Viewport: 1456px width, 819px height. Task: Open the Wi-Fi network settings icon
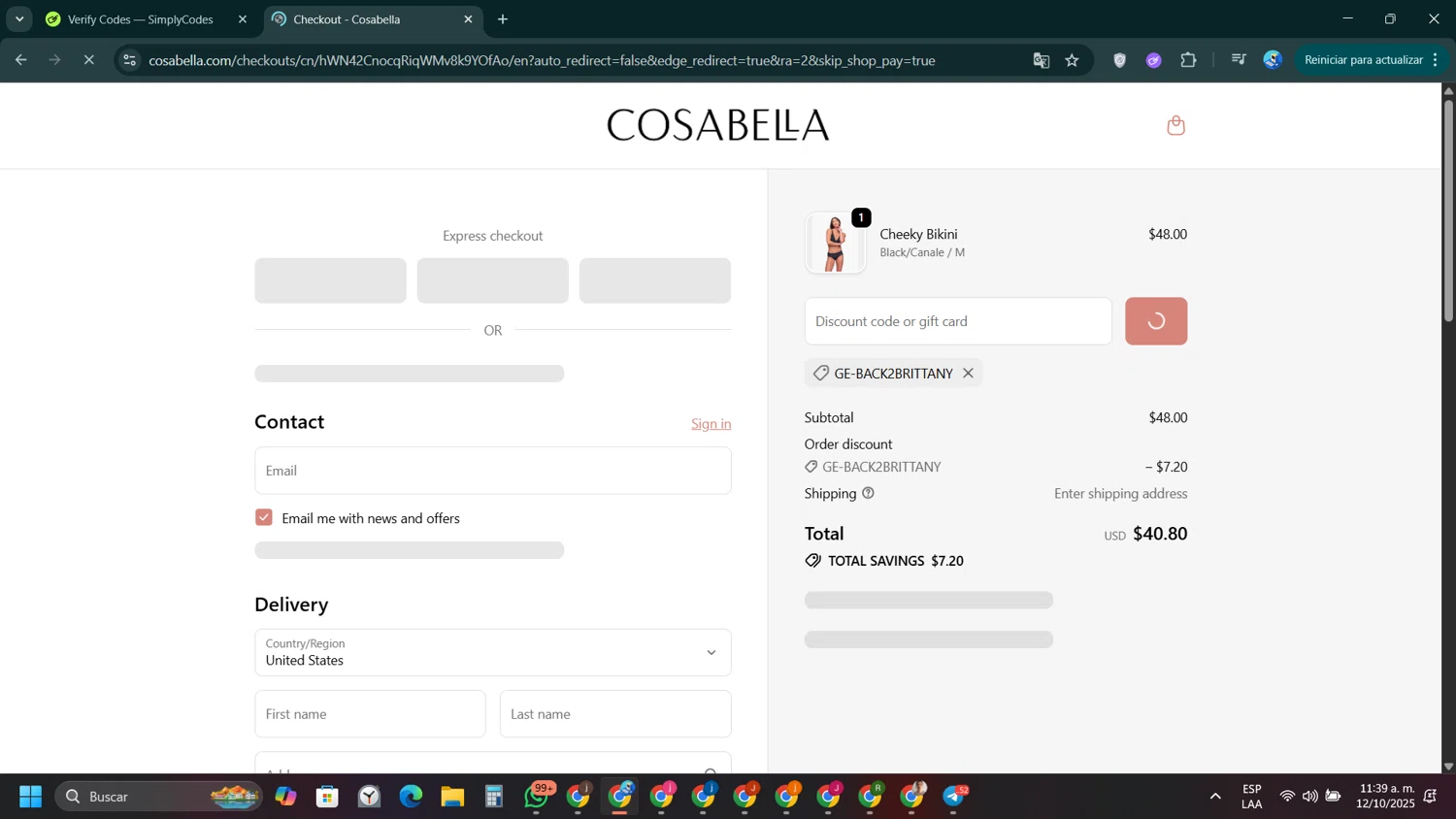click(x=1287, y=797)
